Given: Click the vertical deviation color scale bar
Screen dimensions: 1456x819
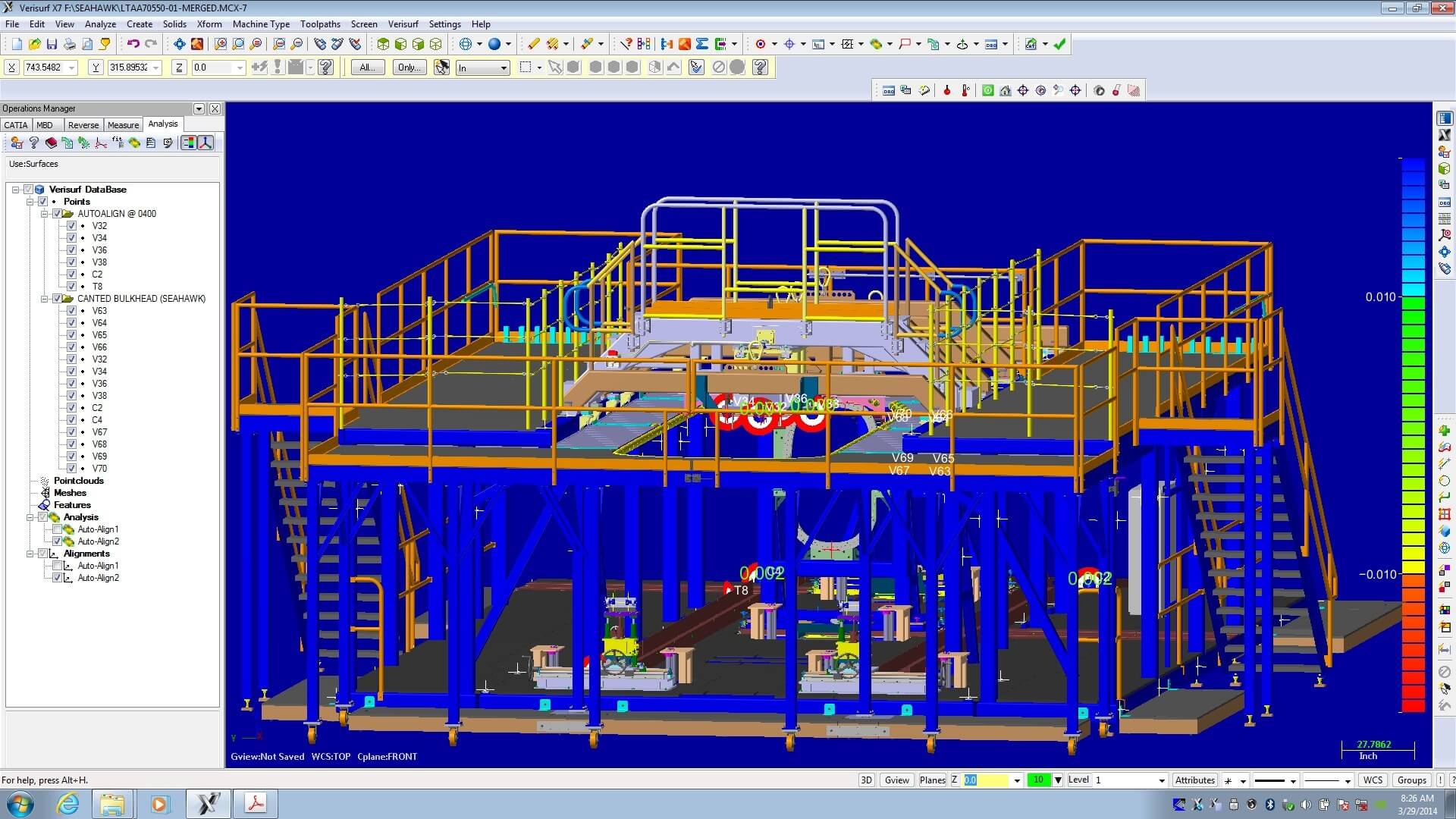Looking at the screenshot, I should coord(1414,435).
